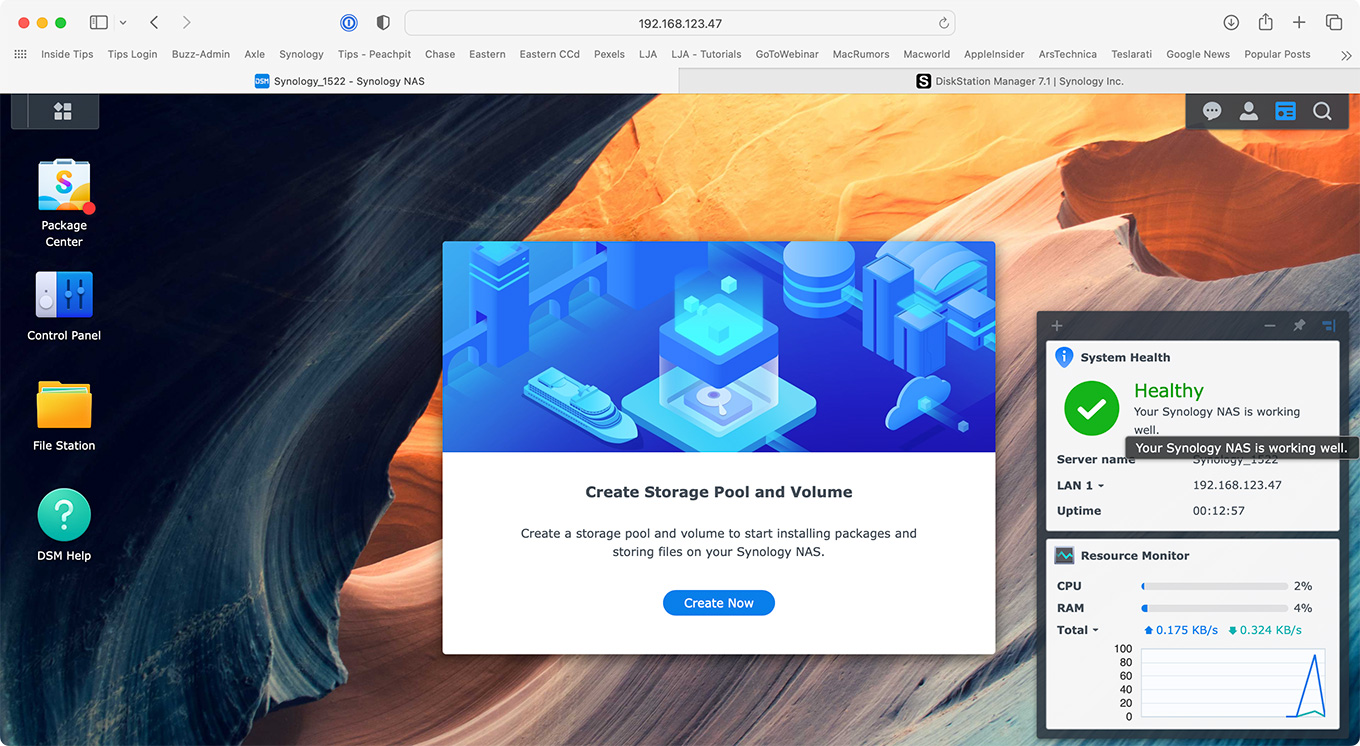Open Safari sidebar options chevron
Screen dimensions: 1360x746
[x=123, y=23]
